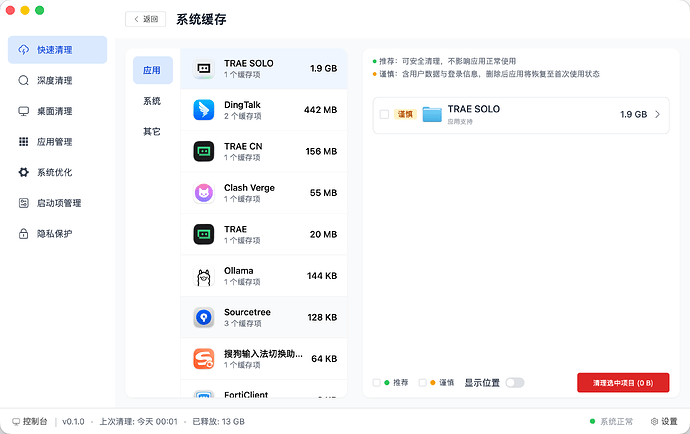The image size is (690, 434).
Task: Click the red 清理选中项目 button
Action: (623, 382)
